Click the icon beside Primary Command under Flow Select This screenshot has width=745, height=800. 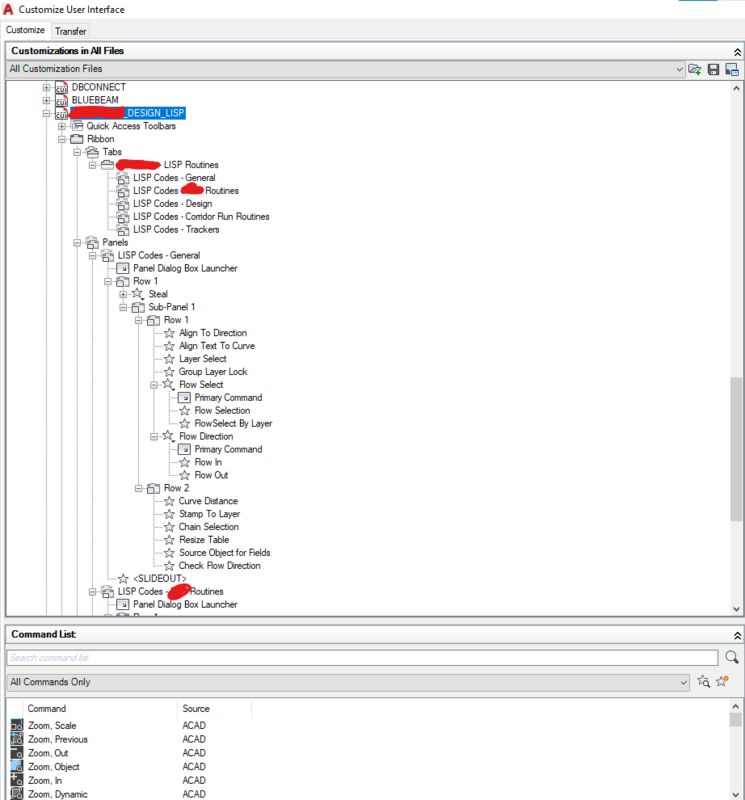tap(184, 398)
